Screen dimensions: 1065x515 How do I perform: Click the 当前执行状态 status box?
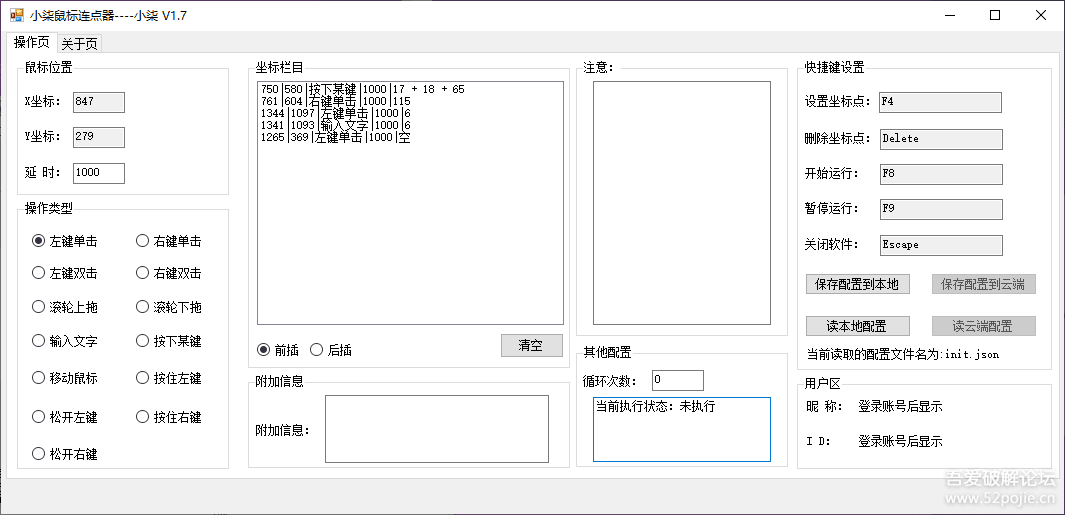pos(682,429)
